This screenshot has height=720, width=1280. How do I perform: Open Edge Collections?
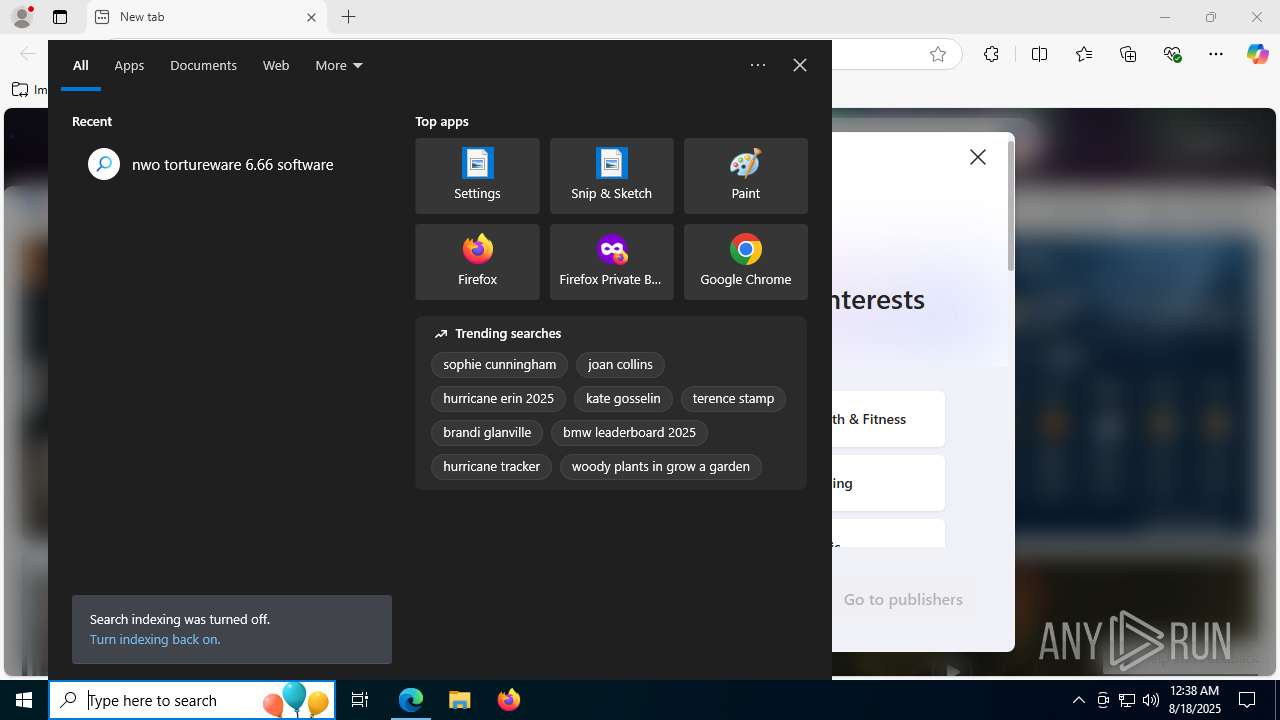1128,55
